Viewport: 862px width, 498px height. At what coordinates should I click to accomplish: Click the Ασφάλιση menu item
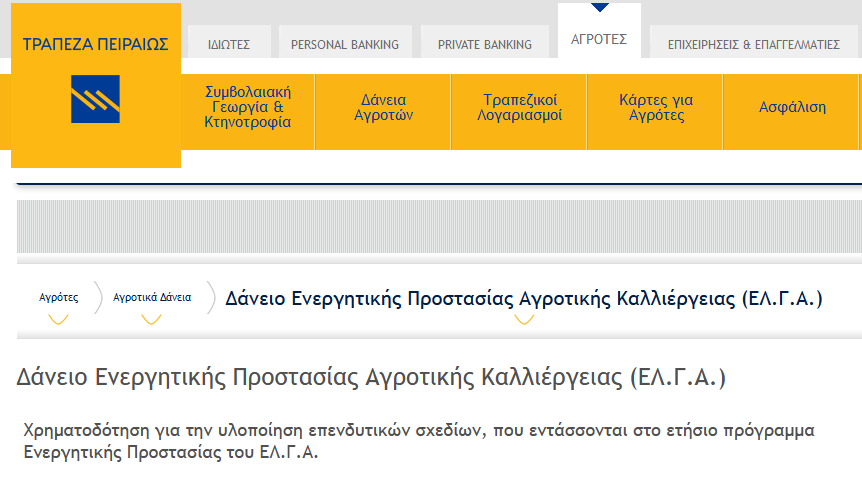point(792,107)
